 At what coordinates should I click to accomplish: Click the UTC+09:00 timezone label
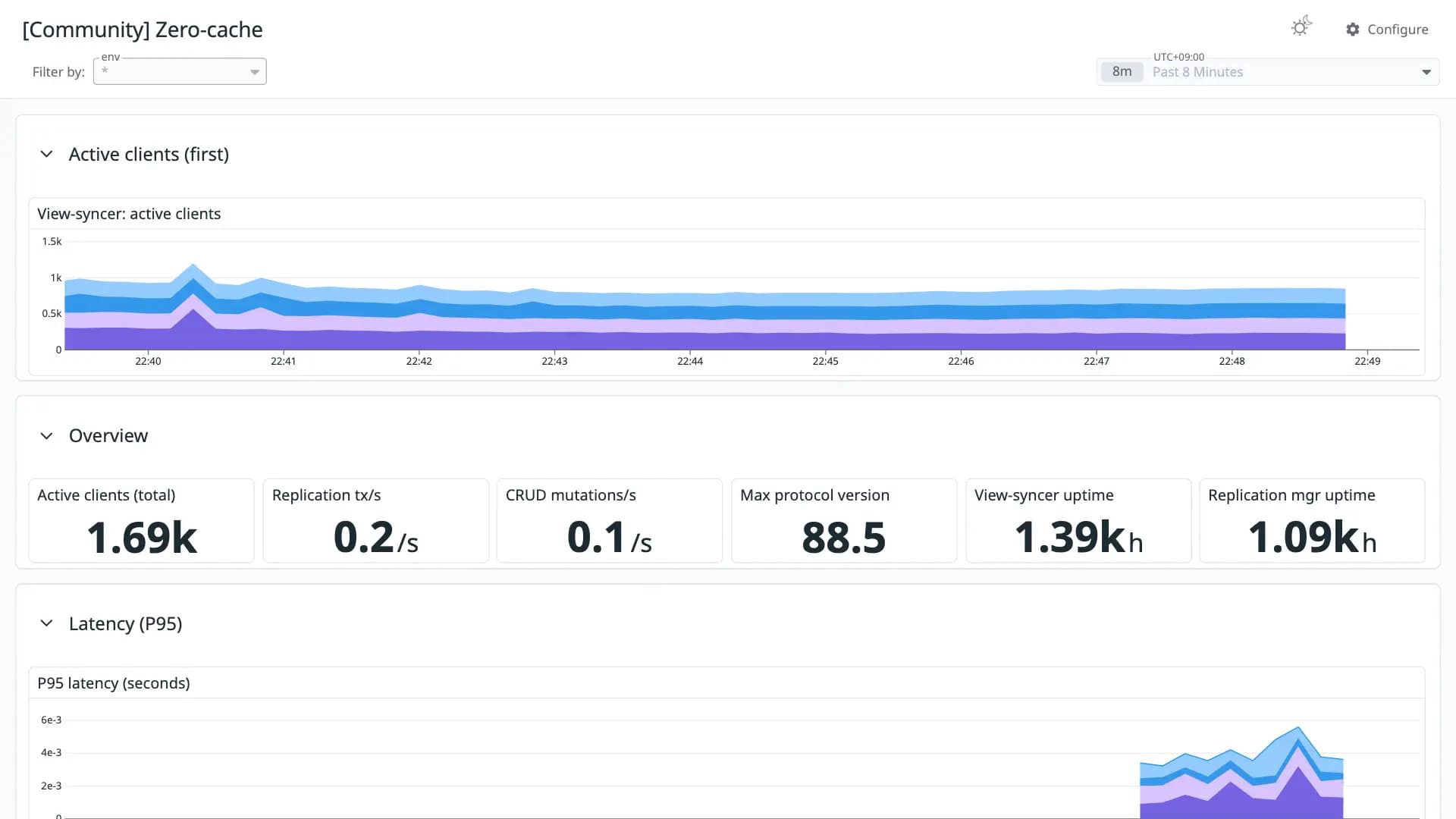point(1178,57)
